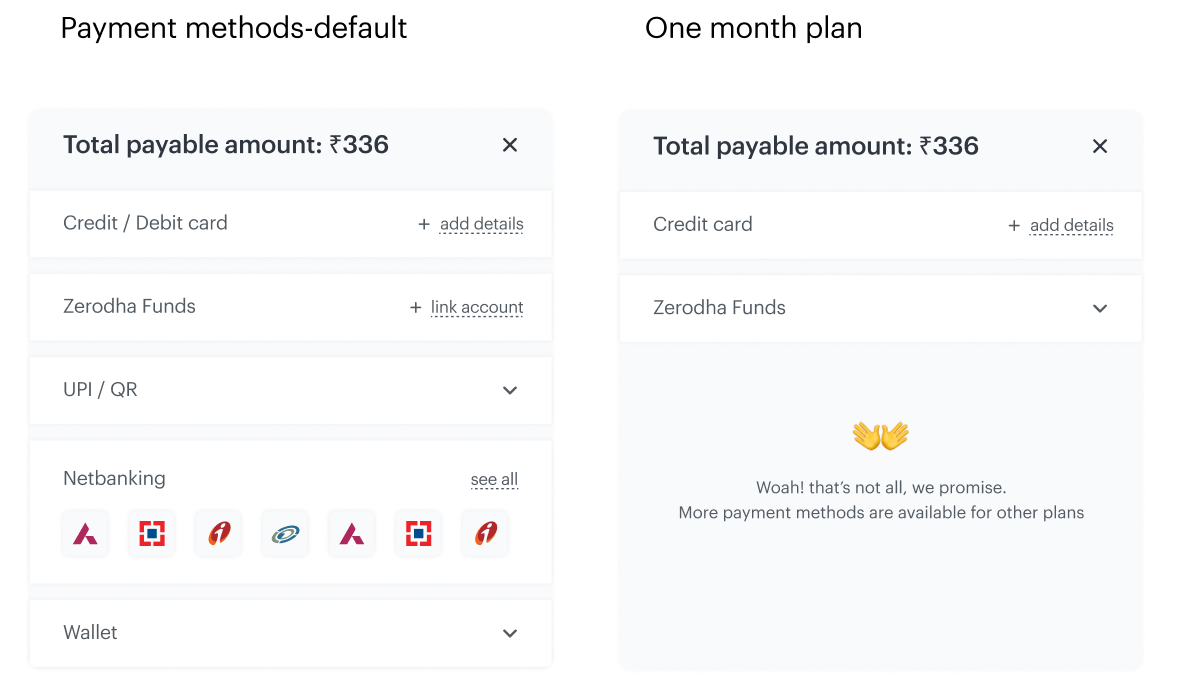1186x696 pixels.
Task: Select the first Axis Bank netbanking icon
Action: click(85, 534)
